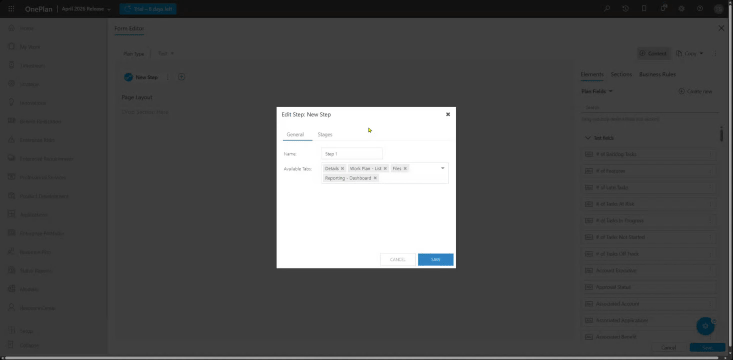Open the April 2025 Release dropdown
Screen dimensions: 733x360
(86, 9)
